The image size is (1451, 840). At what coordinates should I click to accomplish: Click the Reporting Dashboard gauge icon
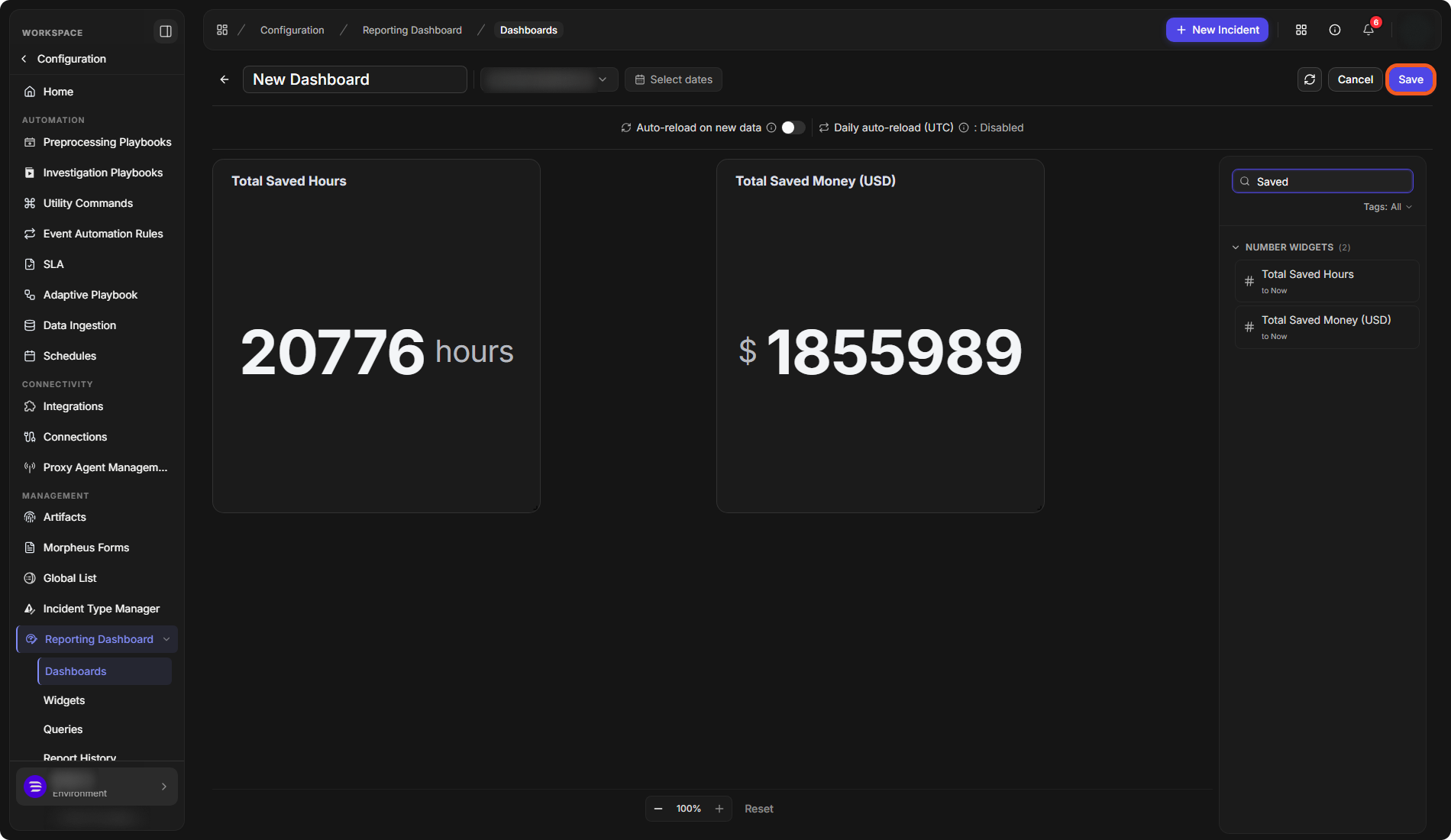click(x=31, y=639)
